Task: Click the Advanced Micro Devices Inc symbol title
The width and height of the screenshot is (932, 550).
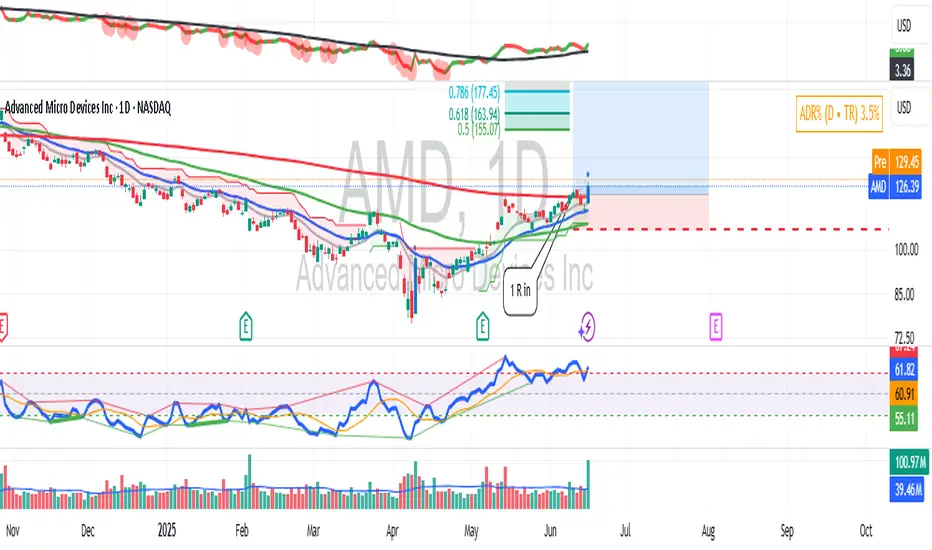Action: 88,107
